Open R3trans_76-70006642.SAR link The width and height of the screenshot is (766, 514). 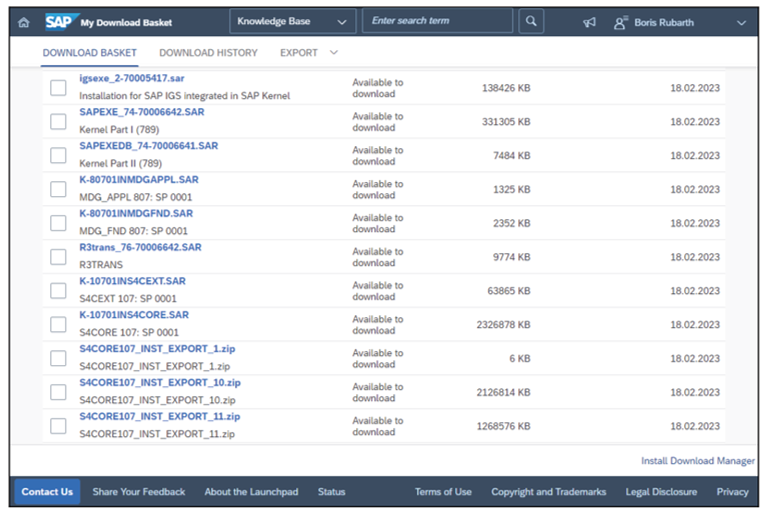[140, 247]
